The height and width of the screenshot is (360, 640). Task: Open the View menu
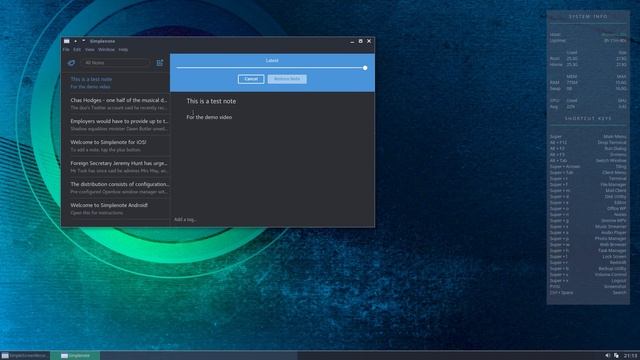tap(89, 49)
